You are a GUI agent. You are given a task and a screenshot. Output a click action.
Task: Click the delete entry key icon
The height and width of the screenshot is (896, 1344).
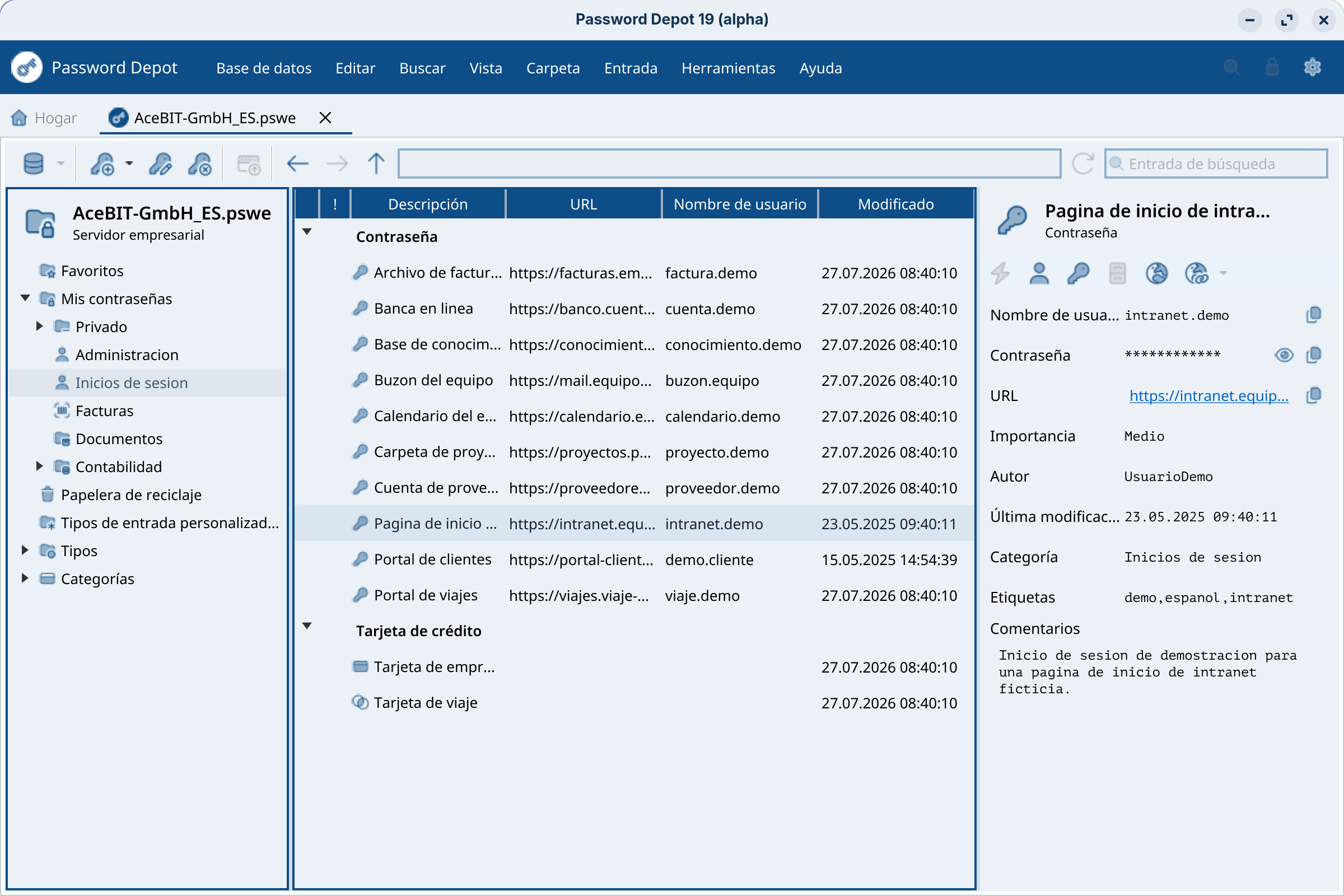coord(200,164)
